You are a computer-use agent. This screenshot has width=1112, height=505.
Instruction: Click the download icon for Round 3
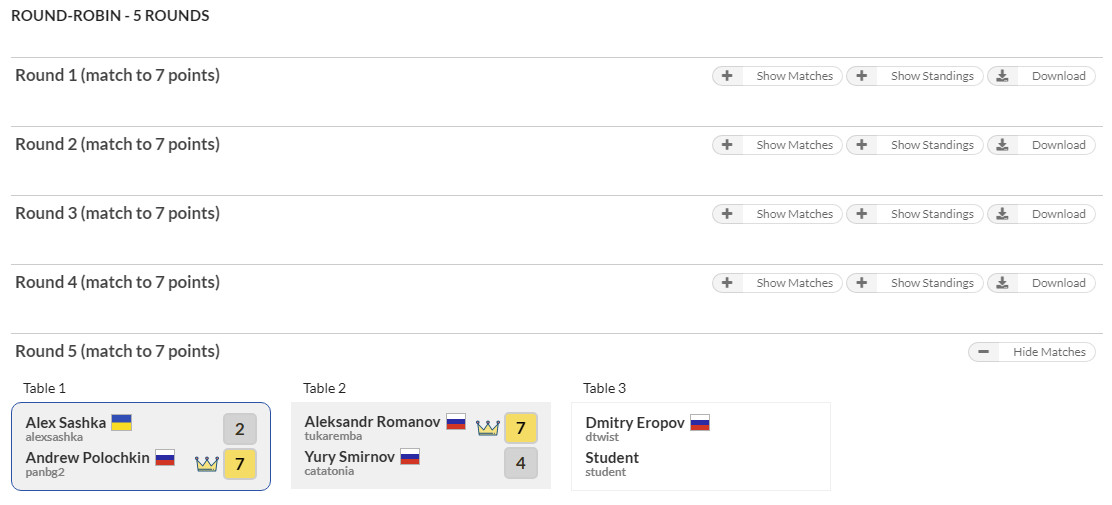point(1002,214)
